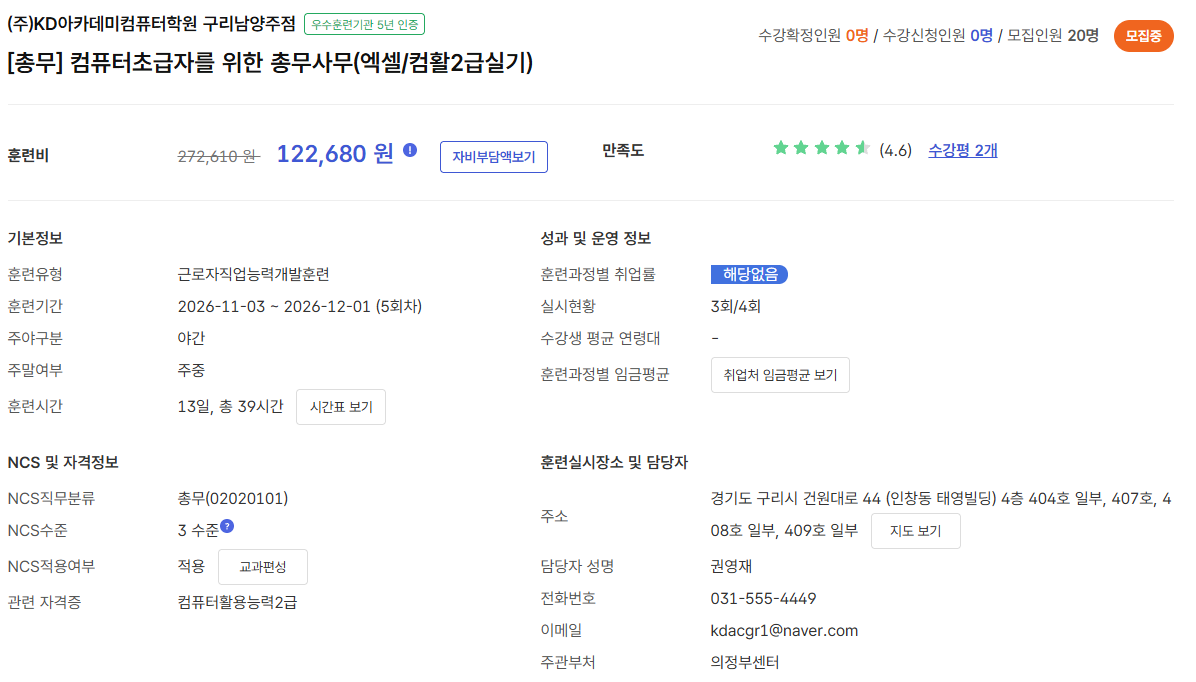Image resolution: width=1196 pixels, height=682 pixels.
Task: Click the 근로자직업능력개발훈련 training type value
Action: [x=254, y=275]
